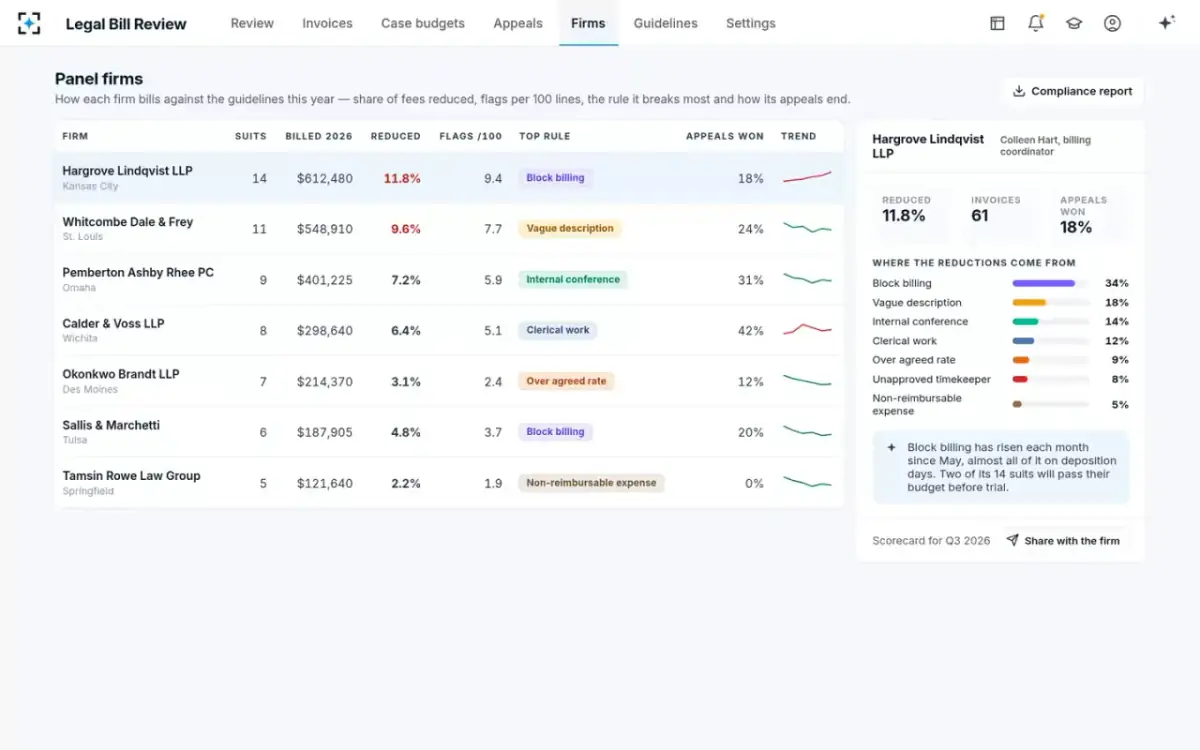Click the Internal conference reduction bar
The width and height of the screenshot is (1200, 750).
click(x=1050, y=321)
